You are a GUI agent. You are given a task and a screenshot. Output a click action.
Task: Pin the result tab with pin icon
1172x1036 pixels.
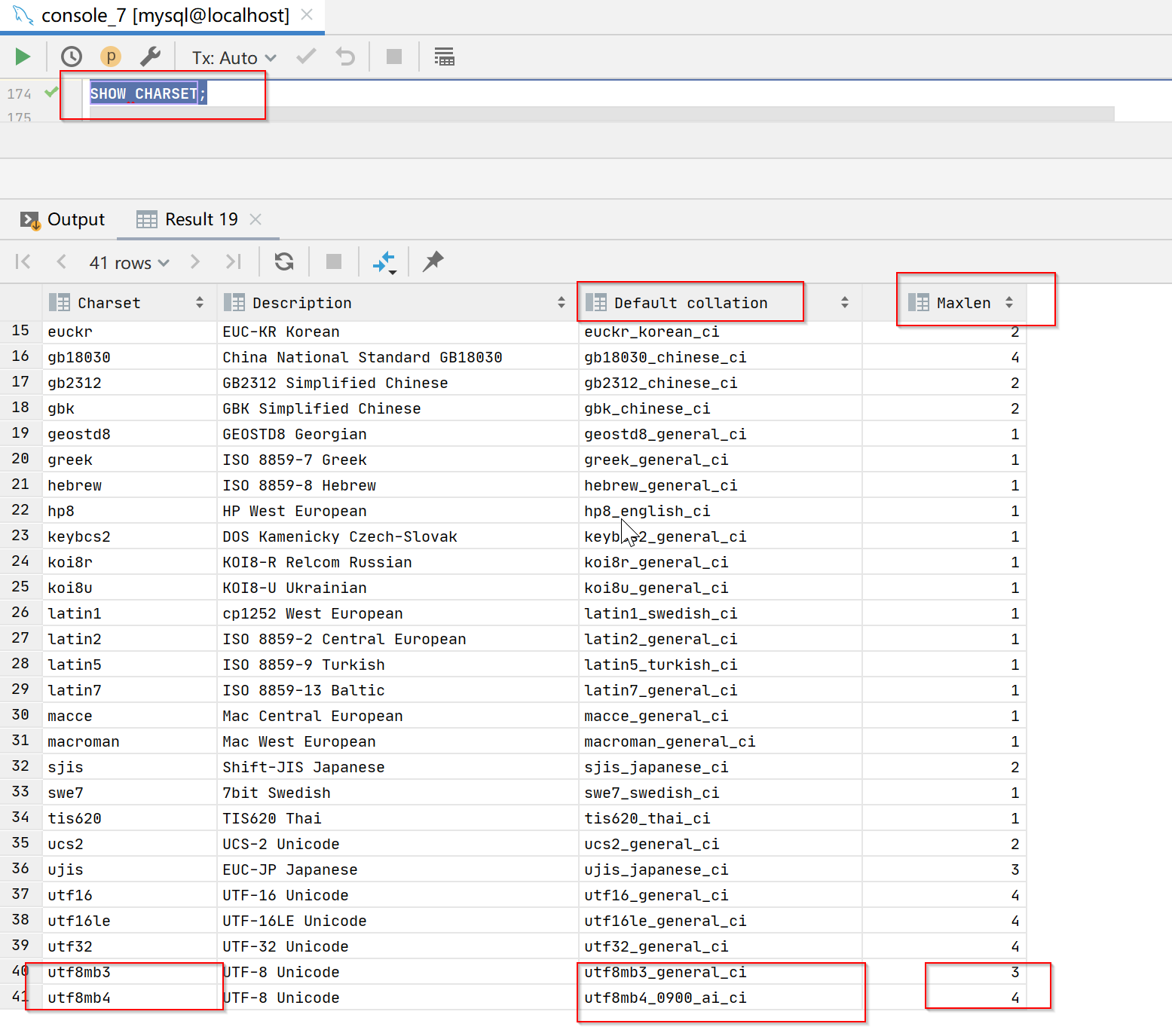coord(433,261)
